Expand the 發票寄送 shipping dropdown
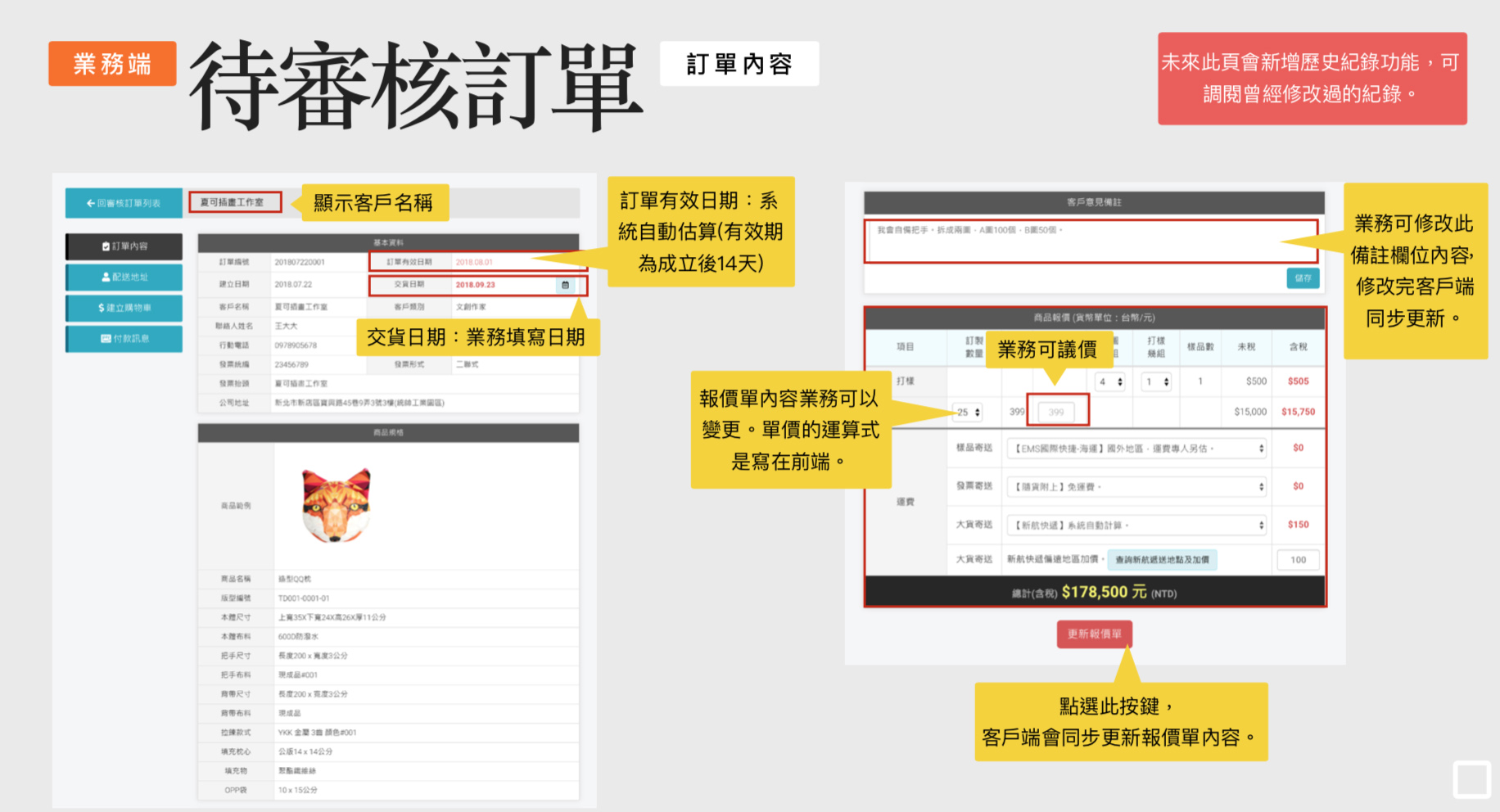Viewport: 1500px width, 812px height. (1136, 487)
